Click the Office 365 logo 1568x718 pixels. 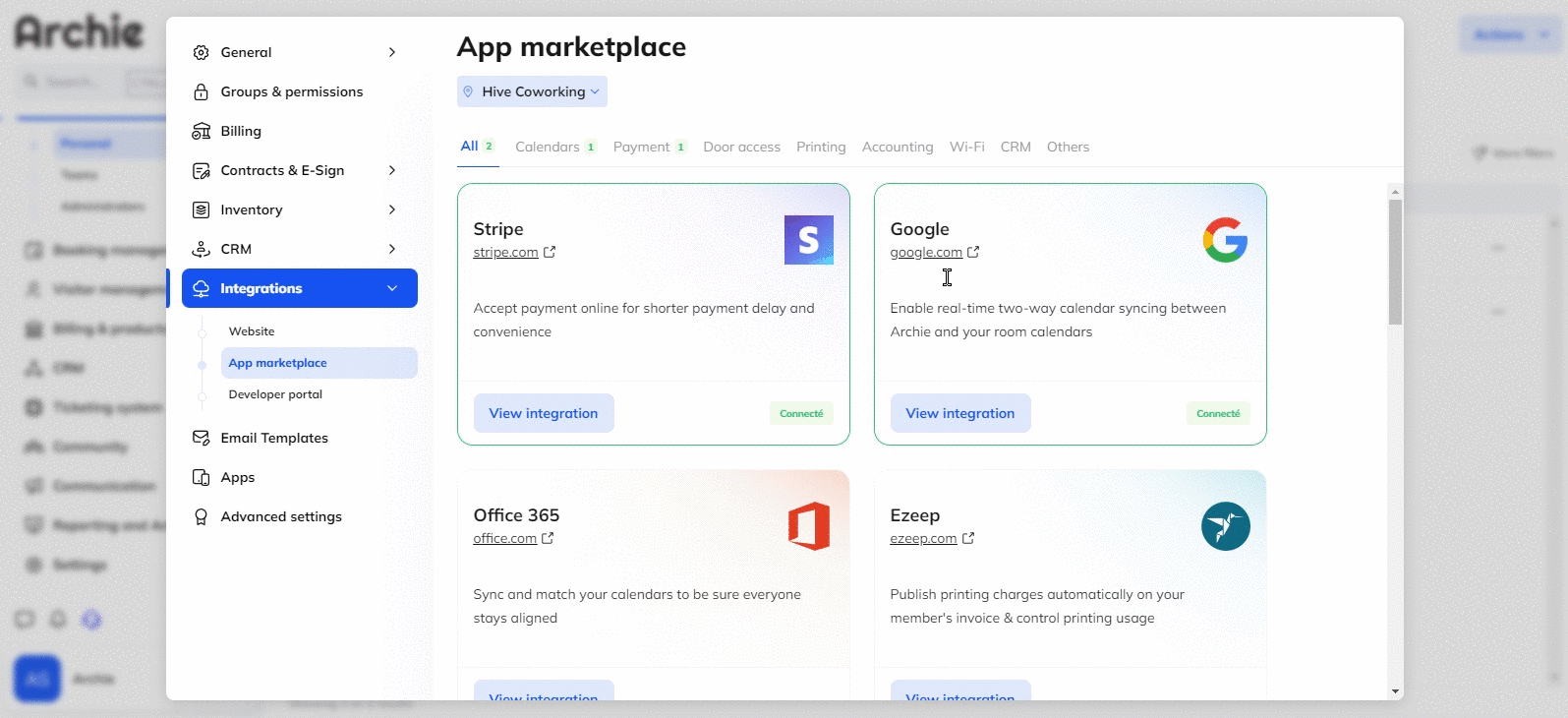[809, 526]
